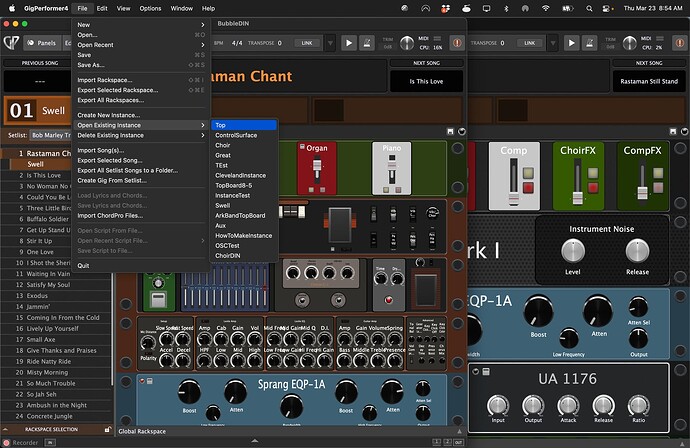Turn the UA 1176 Input knob
This screenshot has height=448, width=690.
point(498,405)
